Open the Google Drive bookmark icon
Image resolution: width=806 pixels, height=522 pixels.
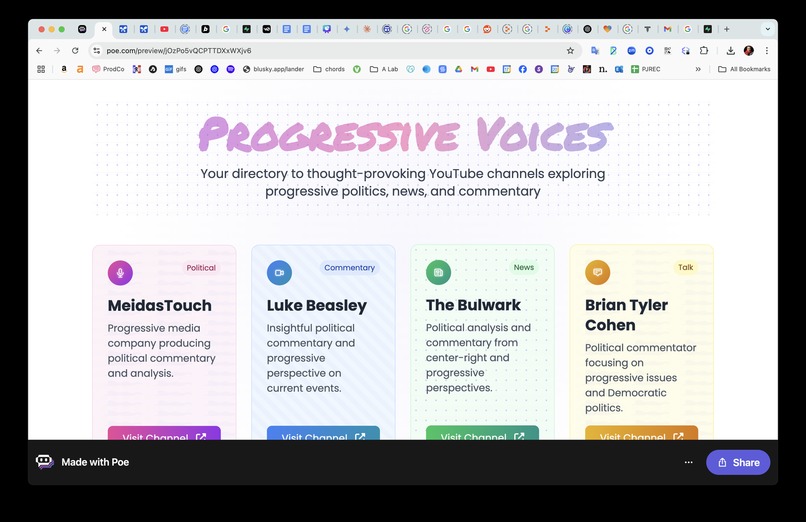[x=459, y=69]
